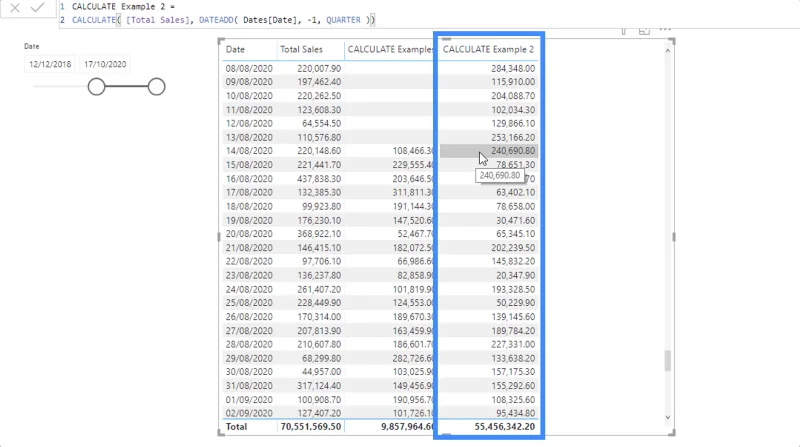Click the scroll-down arrow of the table

pyautogui.click(x=667, y=417)
